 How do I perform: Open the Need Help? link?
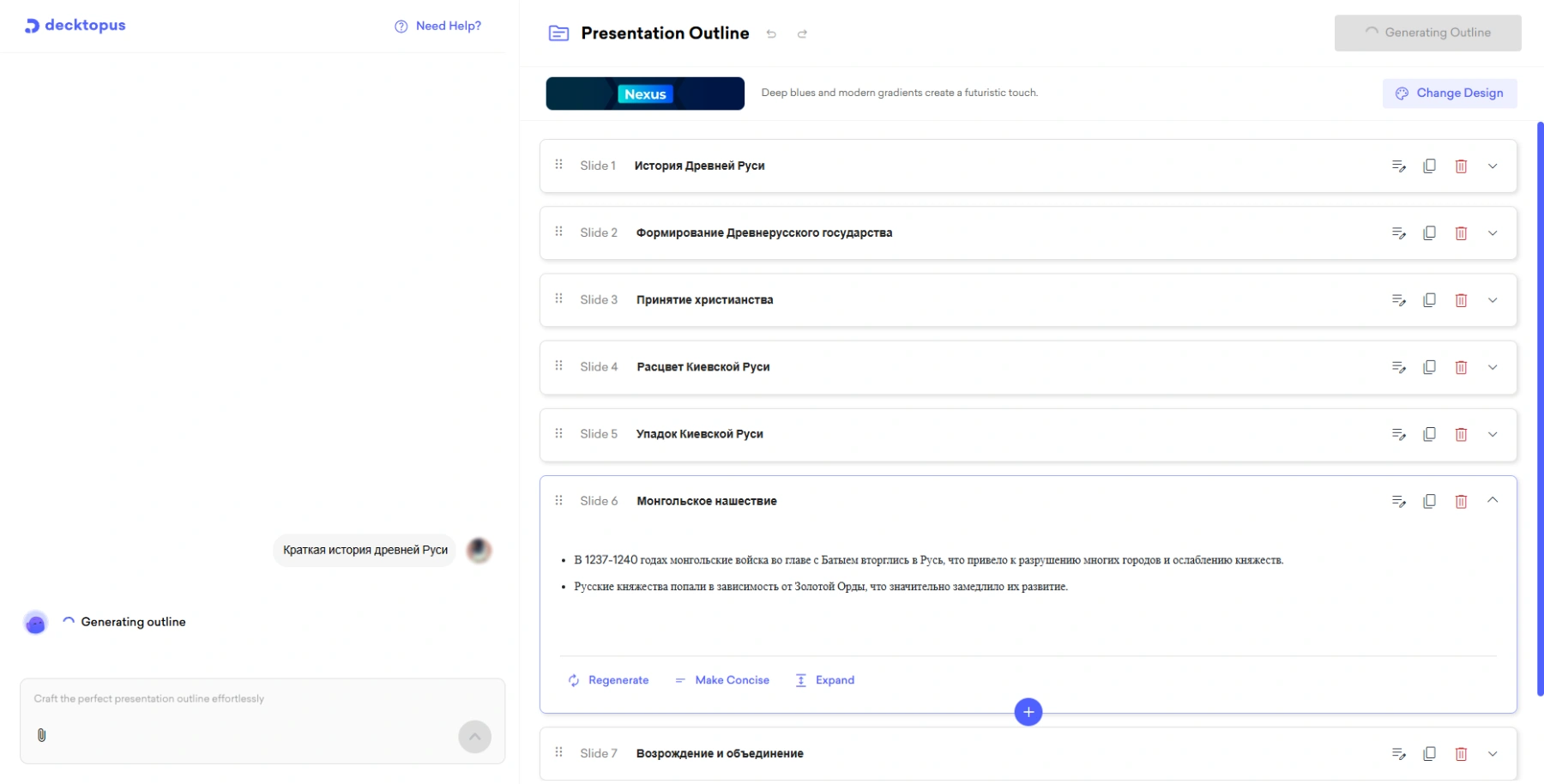[438, 26]
